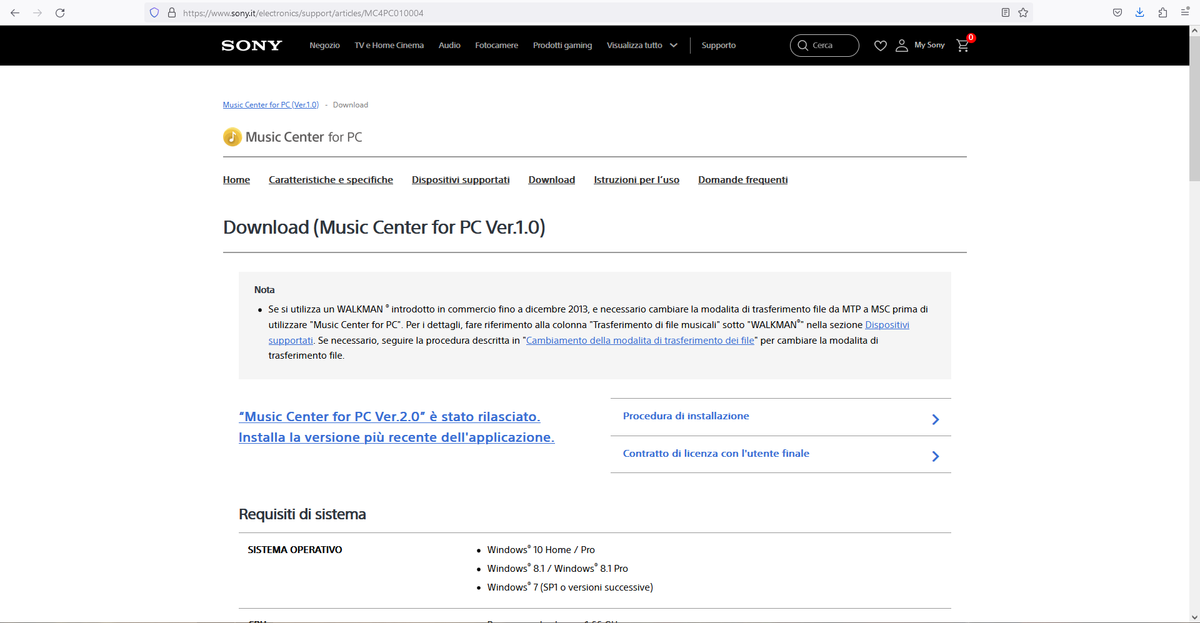Click the SONY logo
Screen dimensions: 1200x623
point(251,45)
